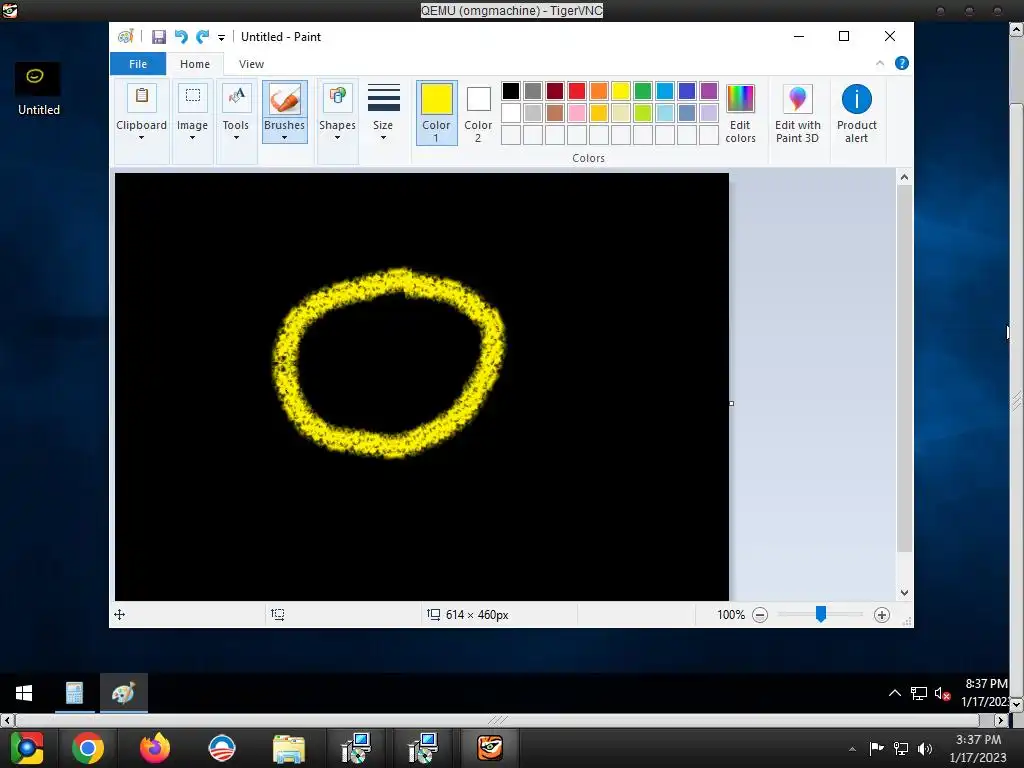
Task: Show hidden tray icons chevron
Action: click(895, 693)
